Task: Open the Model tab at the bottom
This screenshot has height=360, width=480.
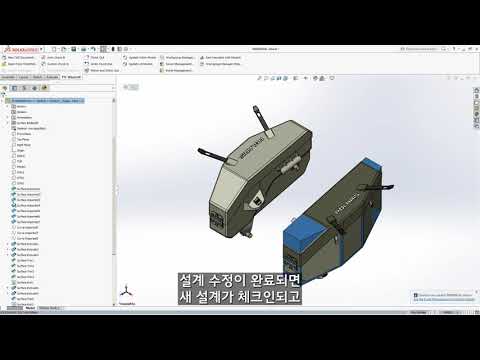Action: pos(30,308)
